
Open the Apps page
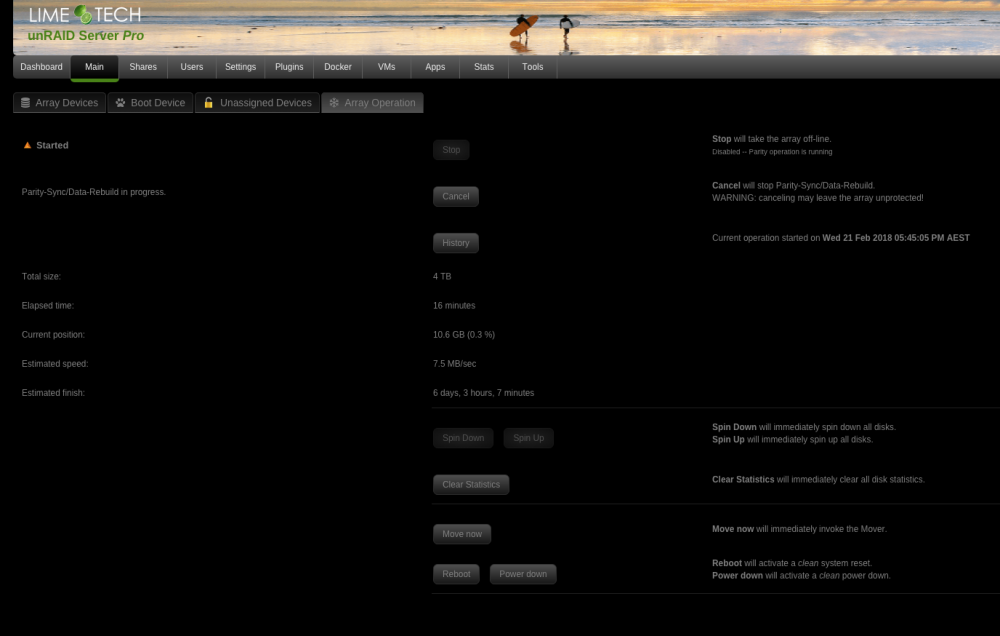[435, 67]
